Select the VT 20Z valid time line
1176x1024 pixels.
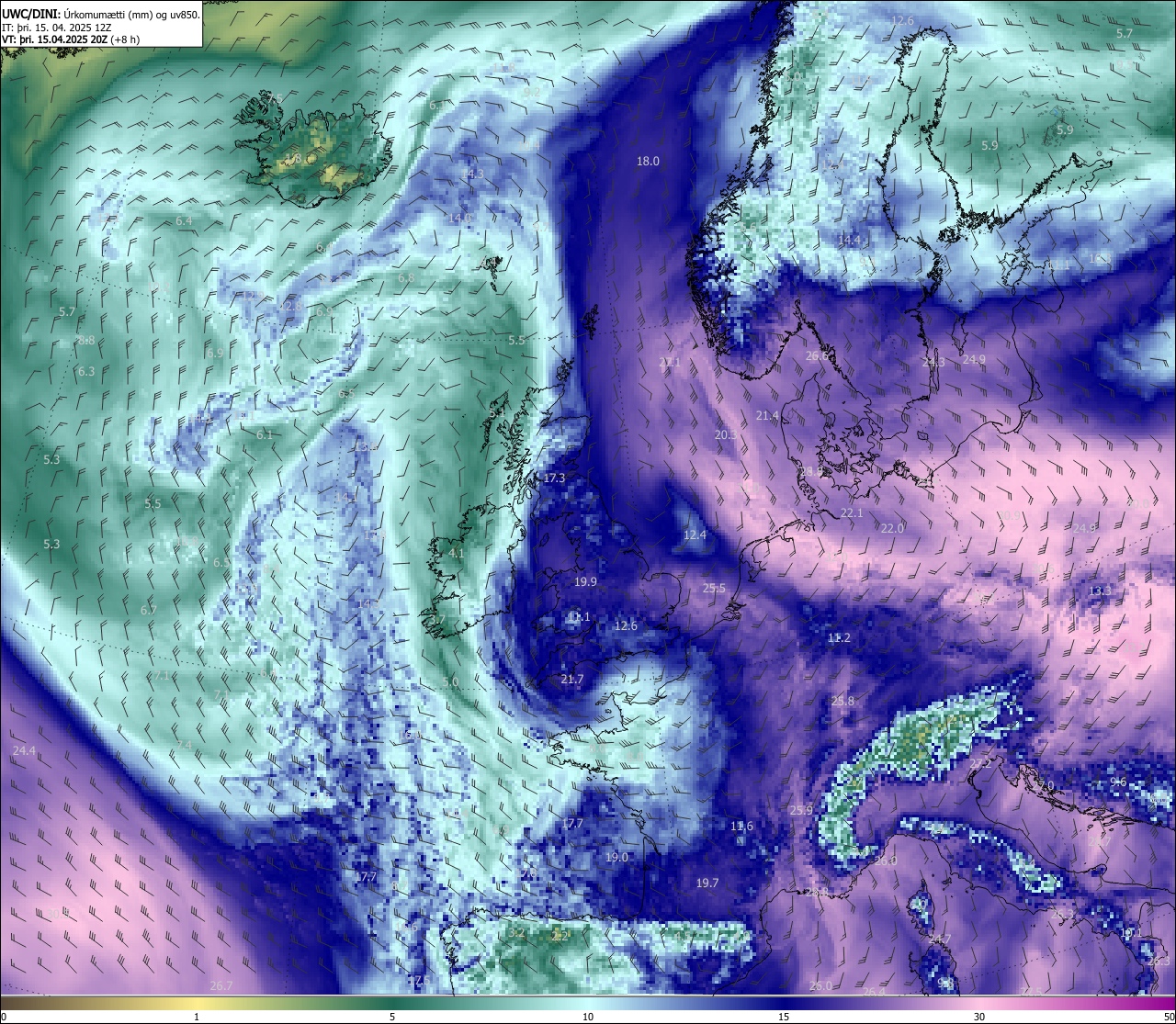pos(71,39)
